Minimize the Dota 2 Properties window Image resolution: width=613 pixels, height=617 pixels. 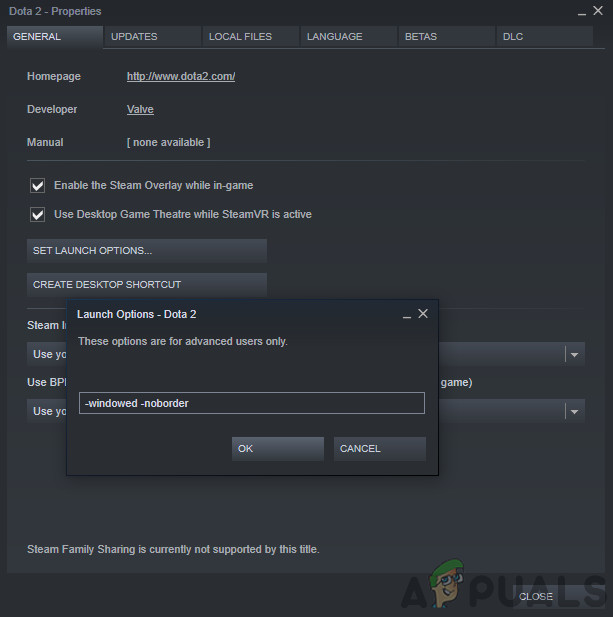coord(582,12)
